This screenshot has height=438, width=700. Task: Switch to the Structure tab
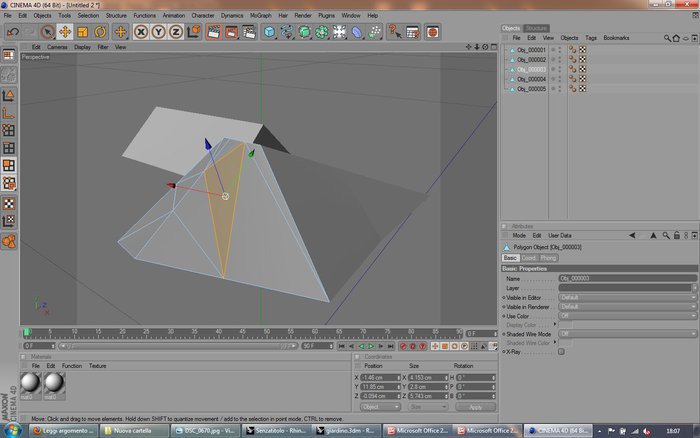536,28
